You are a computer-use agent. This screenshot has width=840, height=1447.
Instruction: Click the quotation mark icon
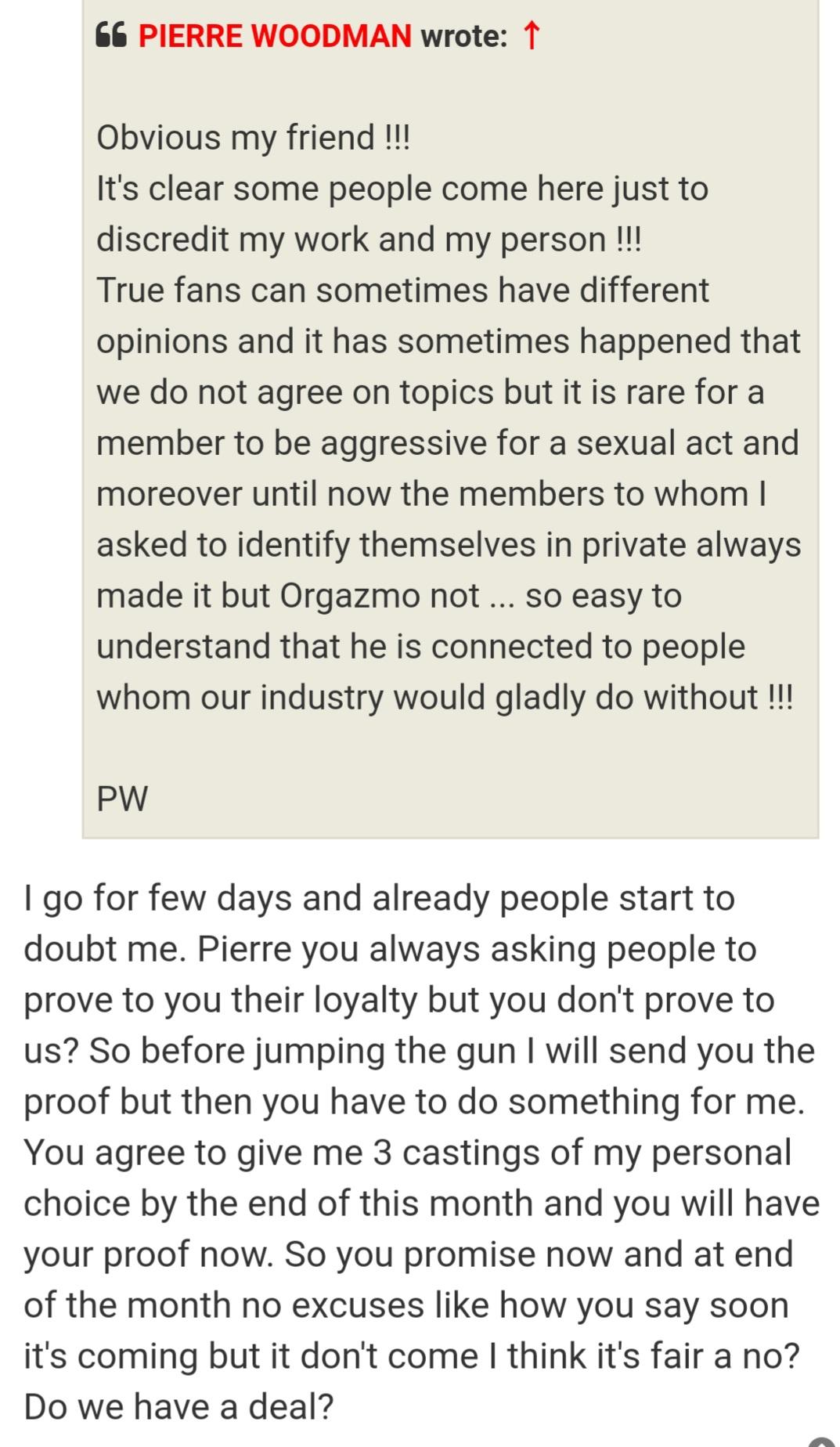pyautogui.click(x=111, y=36)
